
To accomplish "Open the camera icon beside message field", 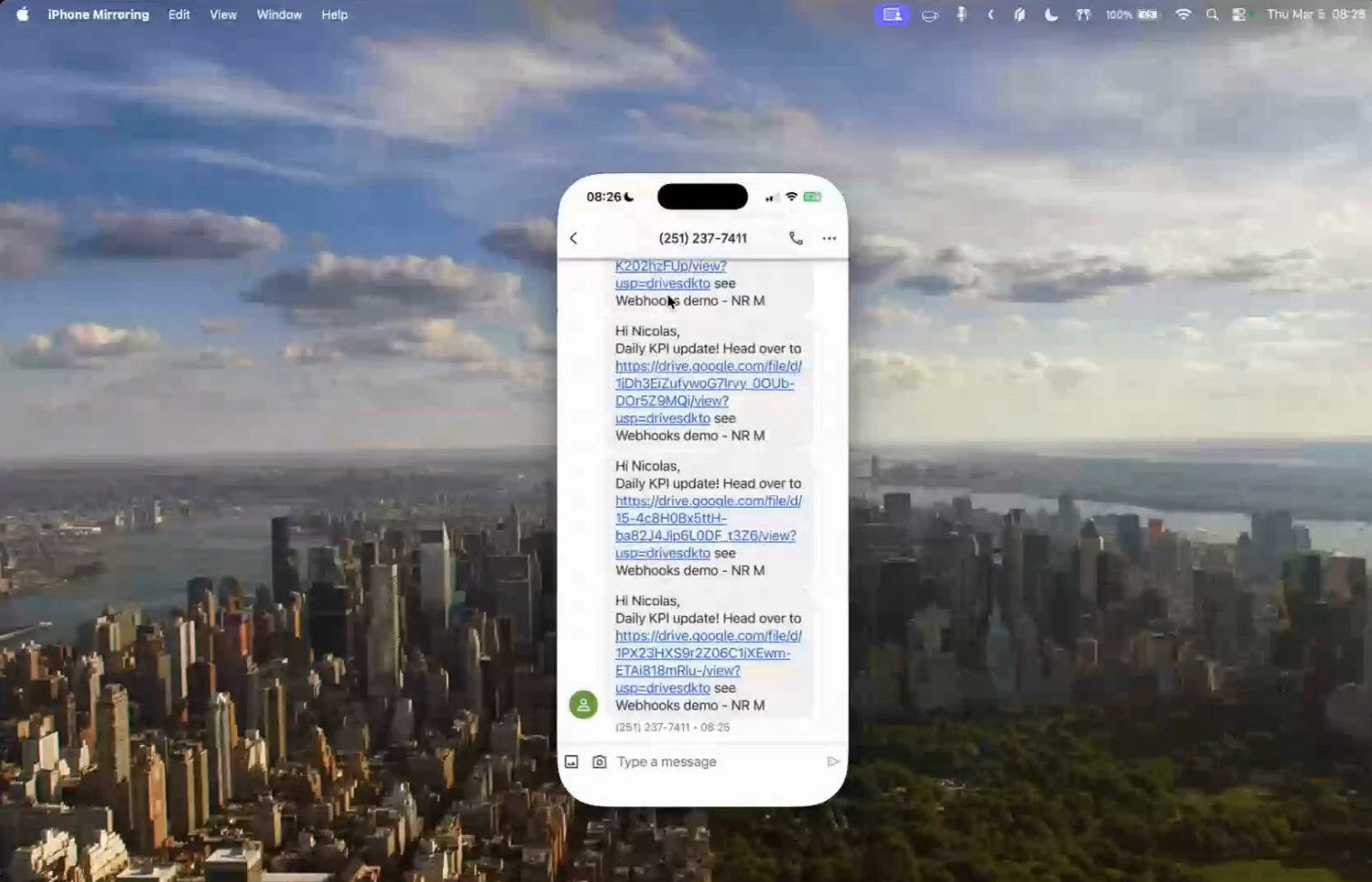I will point(599,762).
